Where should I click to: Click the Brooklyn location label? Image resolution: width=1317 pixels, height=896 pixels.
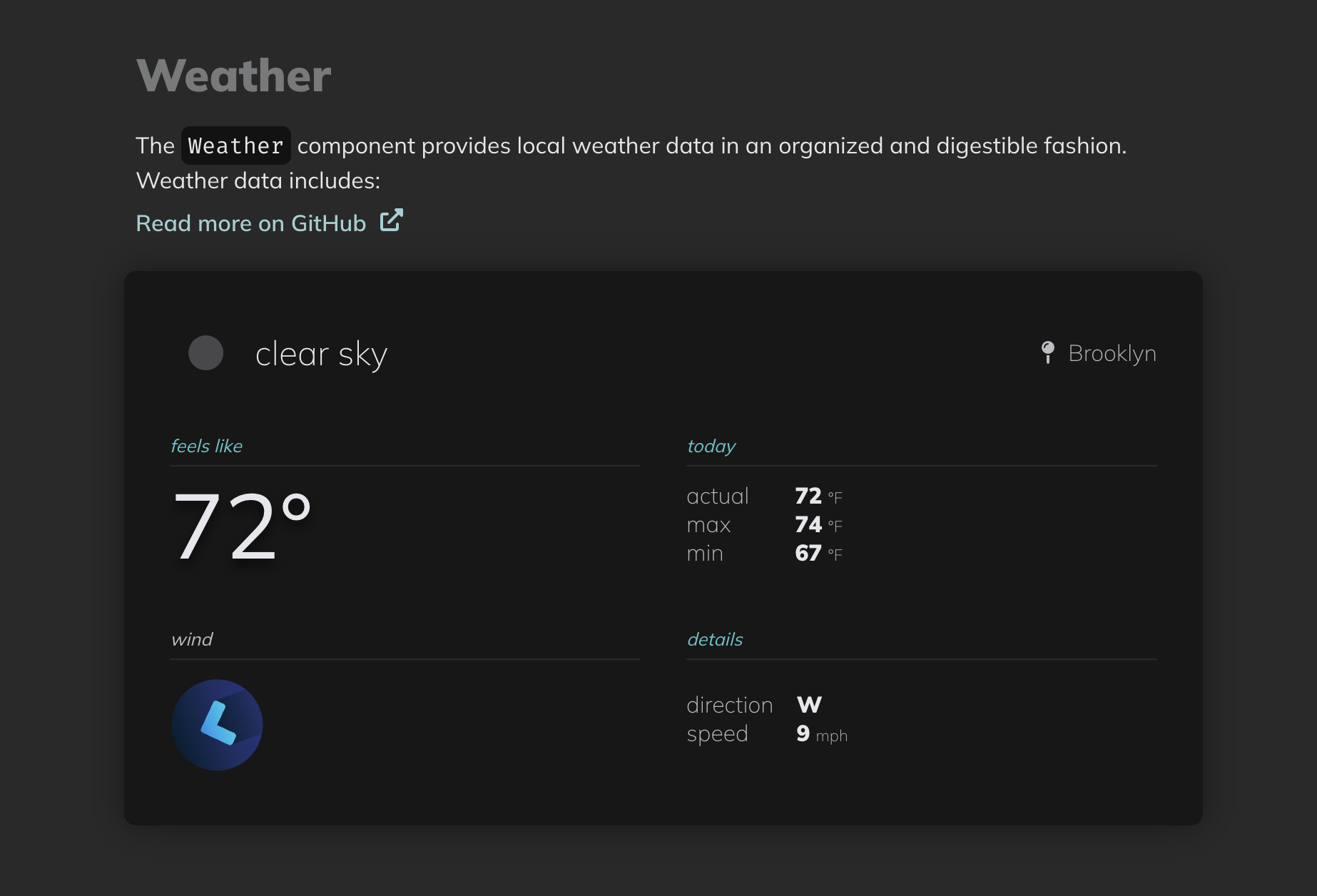(x=1112, y=352)
